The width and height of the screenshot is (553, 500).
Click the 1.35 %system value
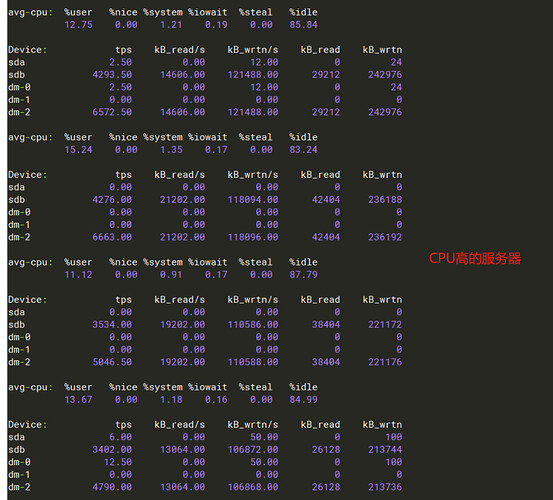[171, 150]
